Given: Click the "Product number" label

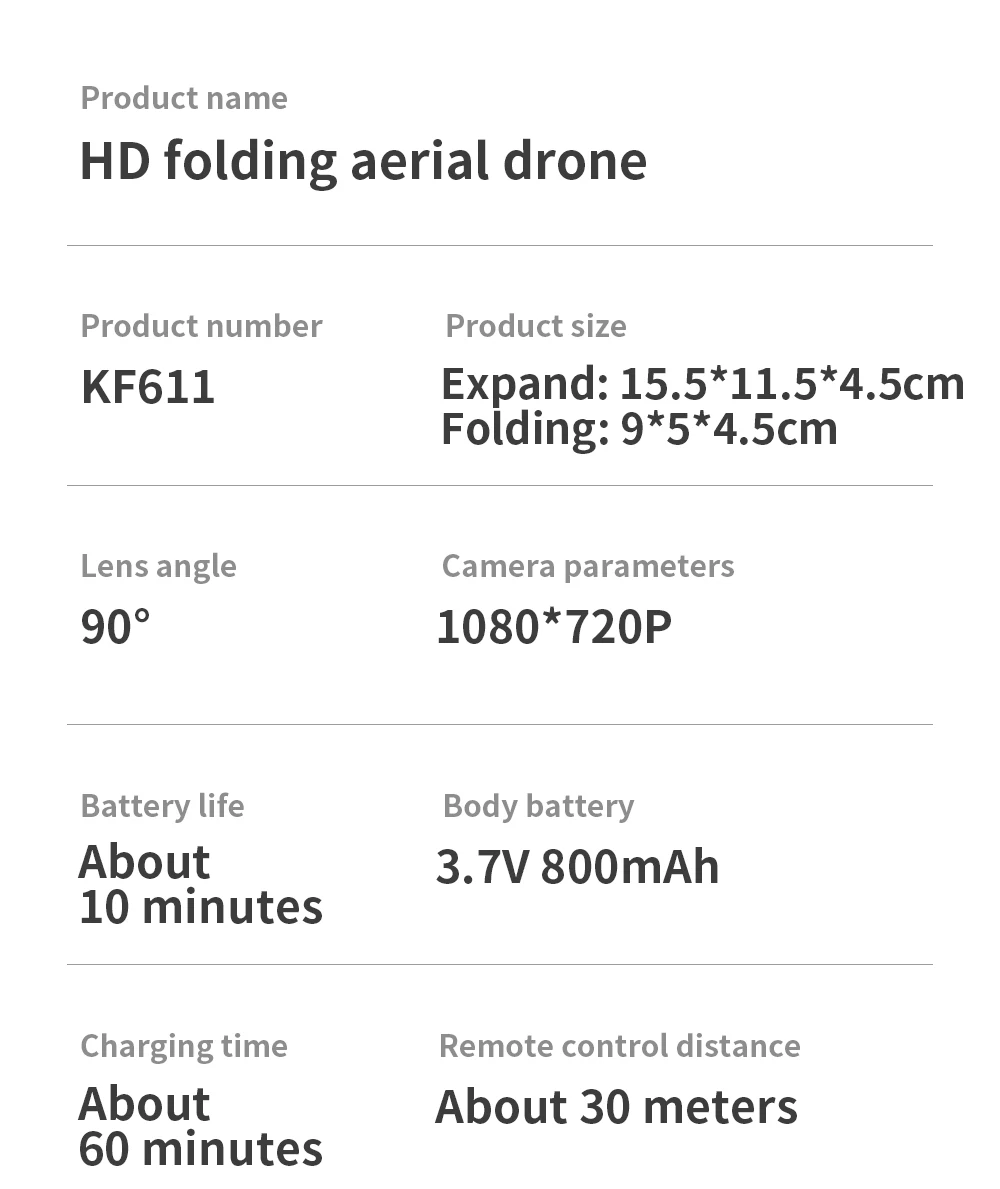Looking at the screenshot, I should [x=201, y=326].
